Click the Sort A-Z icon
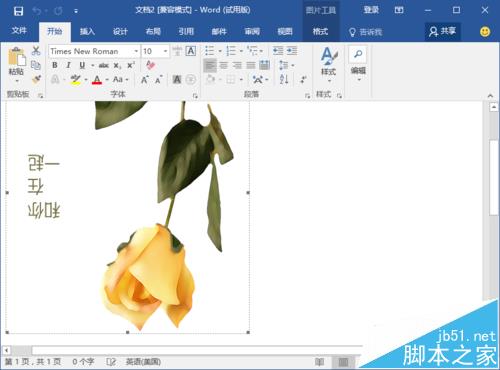The image size is (500, 370). [x=284, y=79]
